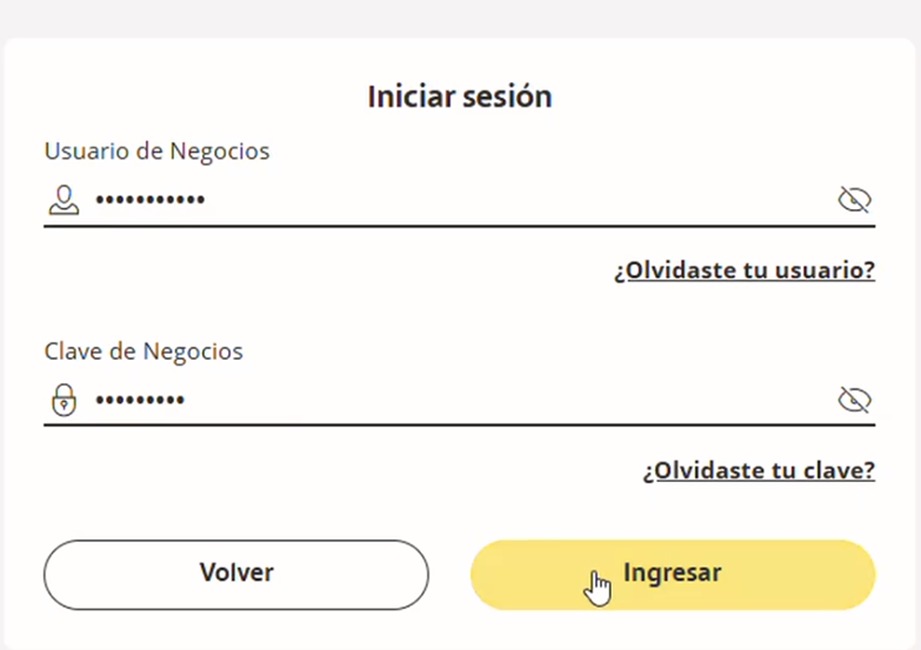Reveal the Clave de Negocios password
921x650 pixels.
coord(854,400)
